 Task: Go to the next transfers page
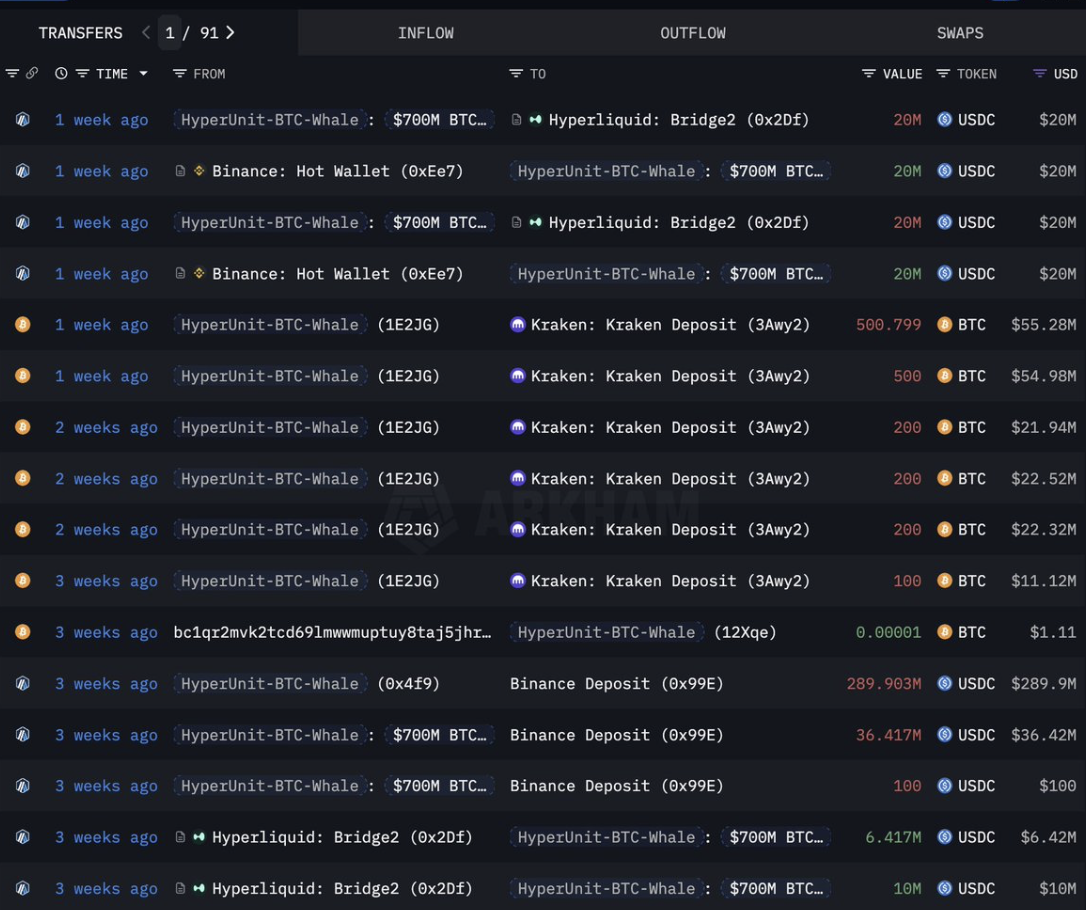[x=231, y=33]
